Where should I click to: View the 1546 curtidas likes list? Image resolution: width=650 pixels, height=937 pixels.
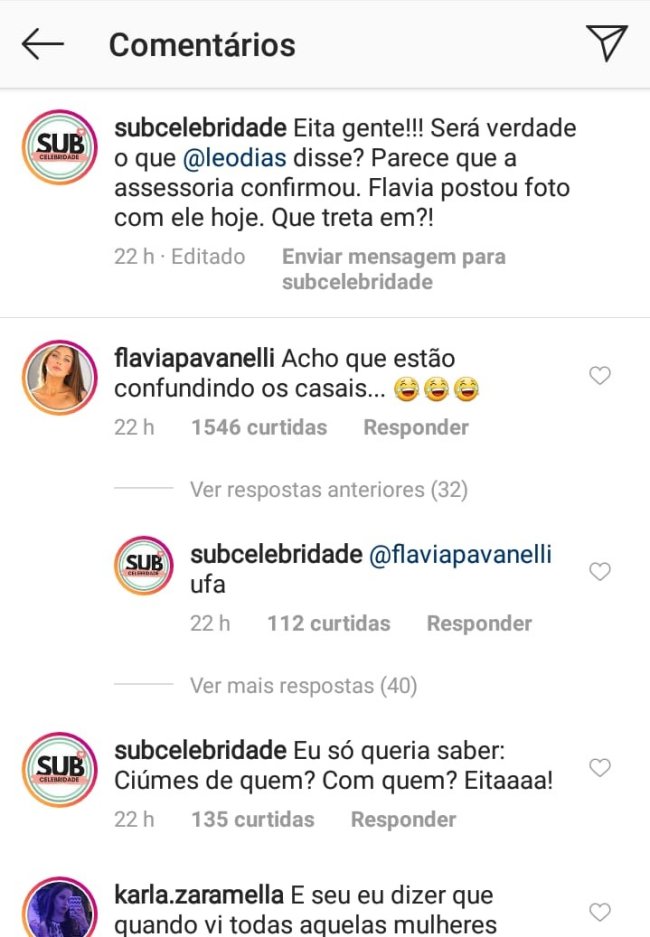259,427
